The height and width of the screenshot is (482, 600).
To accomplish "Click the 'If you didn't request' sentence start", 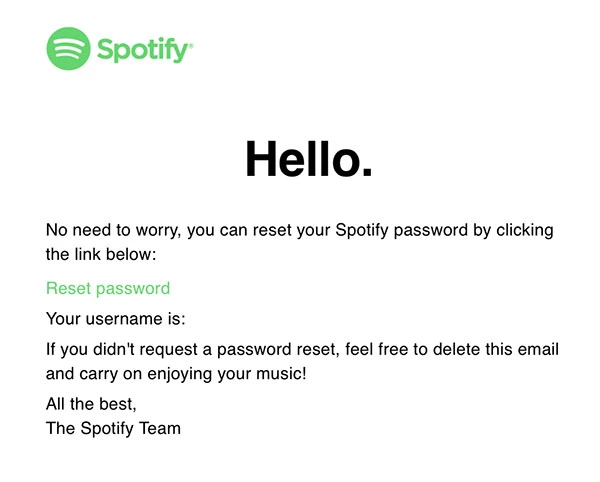I will click(x=121, y=349).
